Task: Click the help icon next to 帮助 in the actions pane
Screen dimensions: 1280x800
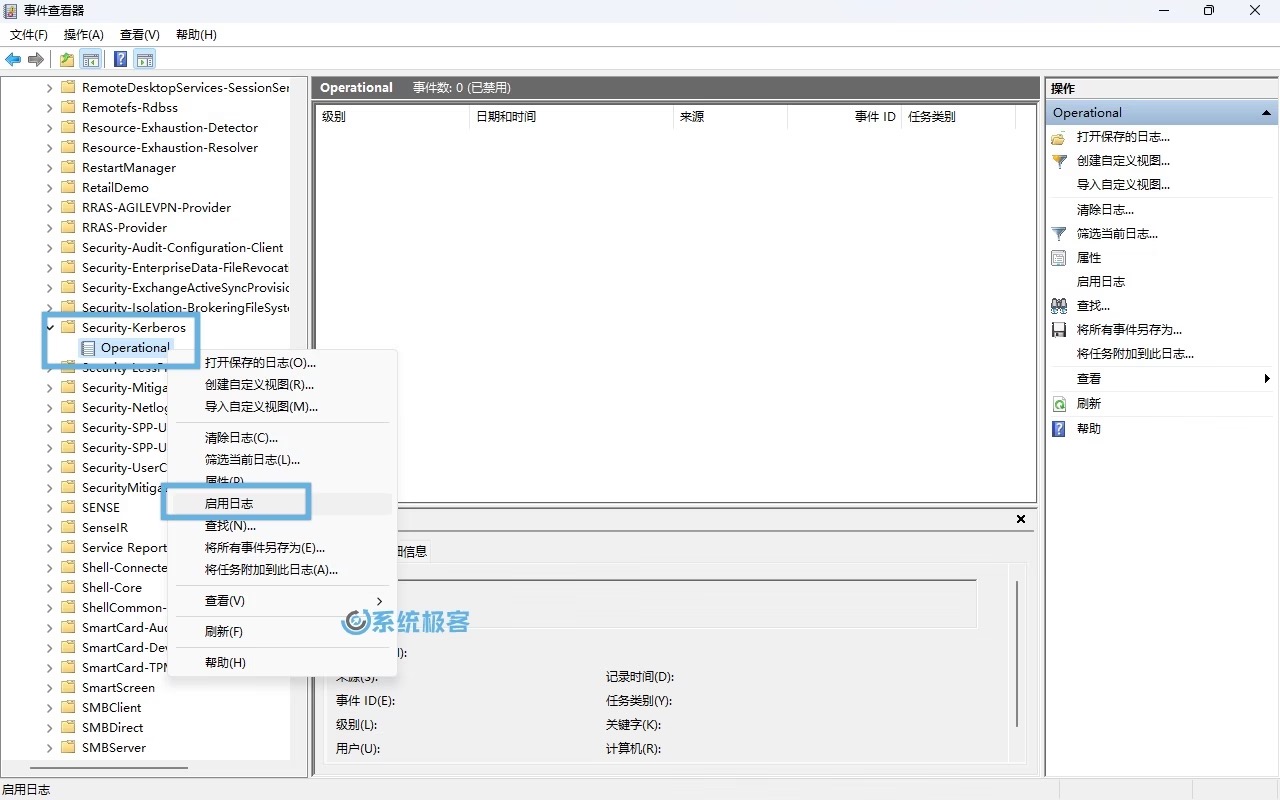Action: pyautogui.click(x=1059, y=429)
